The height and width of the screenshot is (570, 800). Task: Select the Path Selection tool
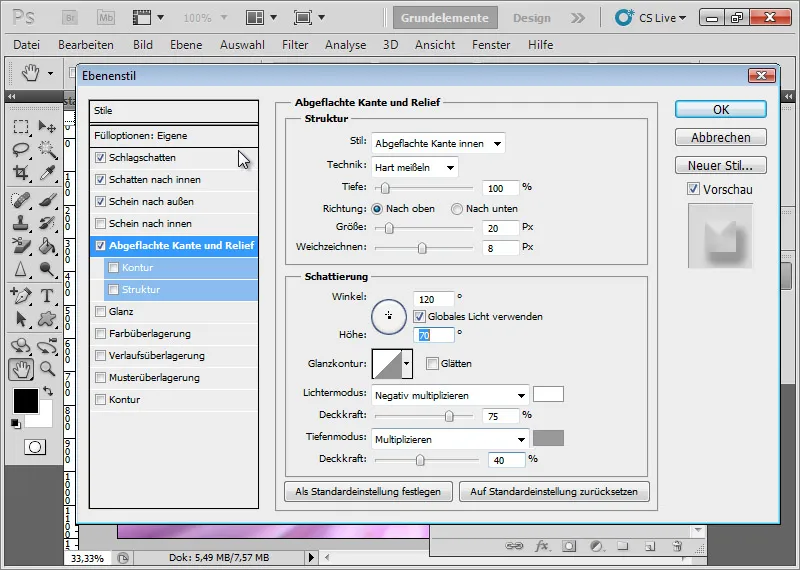pyautogui.click(x=20, y=319)
